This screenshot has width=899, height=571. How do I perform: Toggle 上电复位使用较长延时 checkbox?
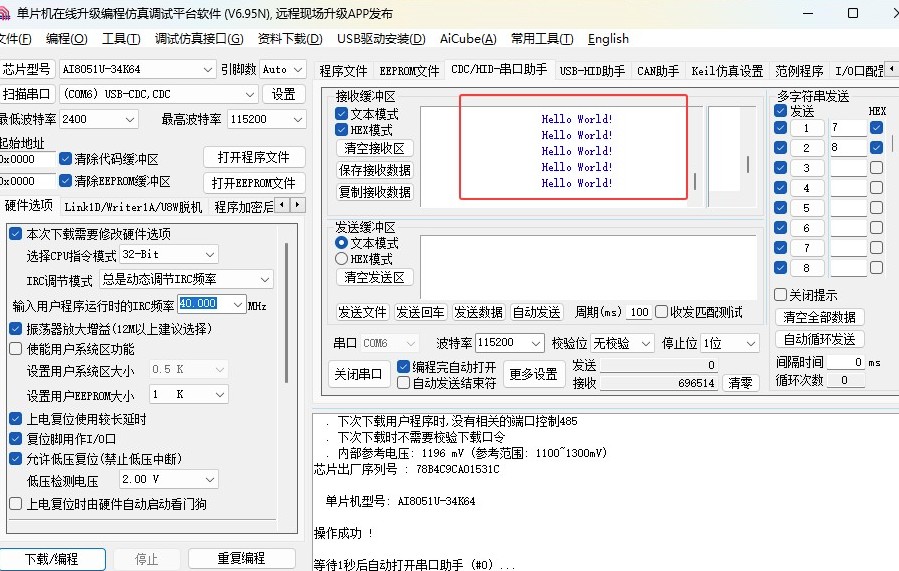pyautogui.click(x=16, y=419)
